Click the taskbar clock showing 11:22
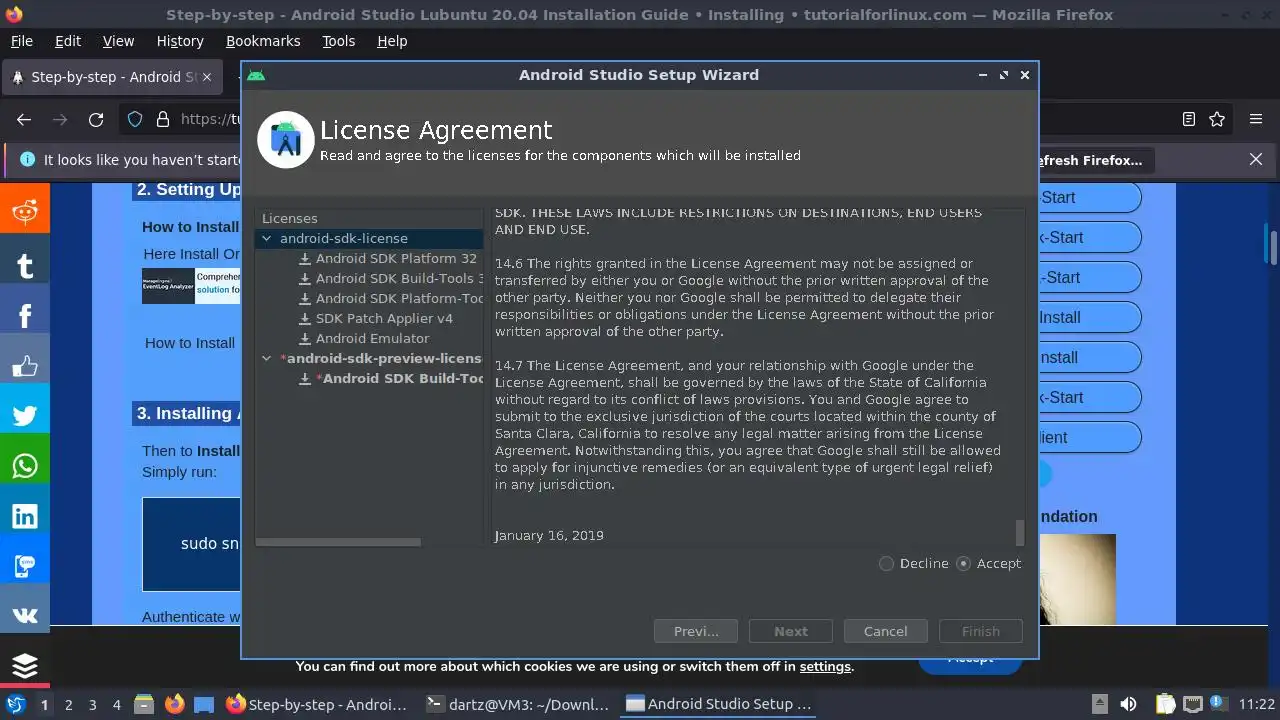Screen dimensions: 1280x720 pyautogui.click(x=1256, y=704)
